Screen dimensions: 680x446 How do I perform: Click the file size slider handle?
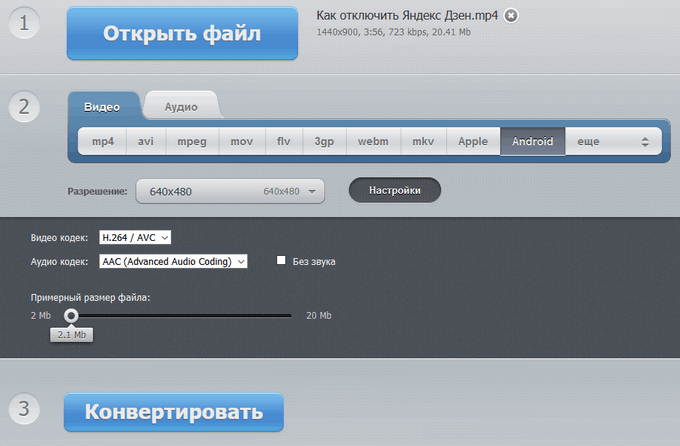click(71, 315)
